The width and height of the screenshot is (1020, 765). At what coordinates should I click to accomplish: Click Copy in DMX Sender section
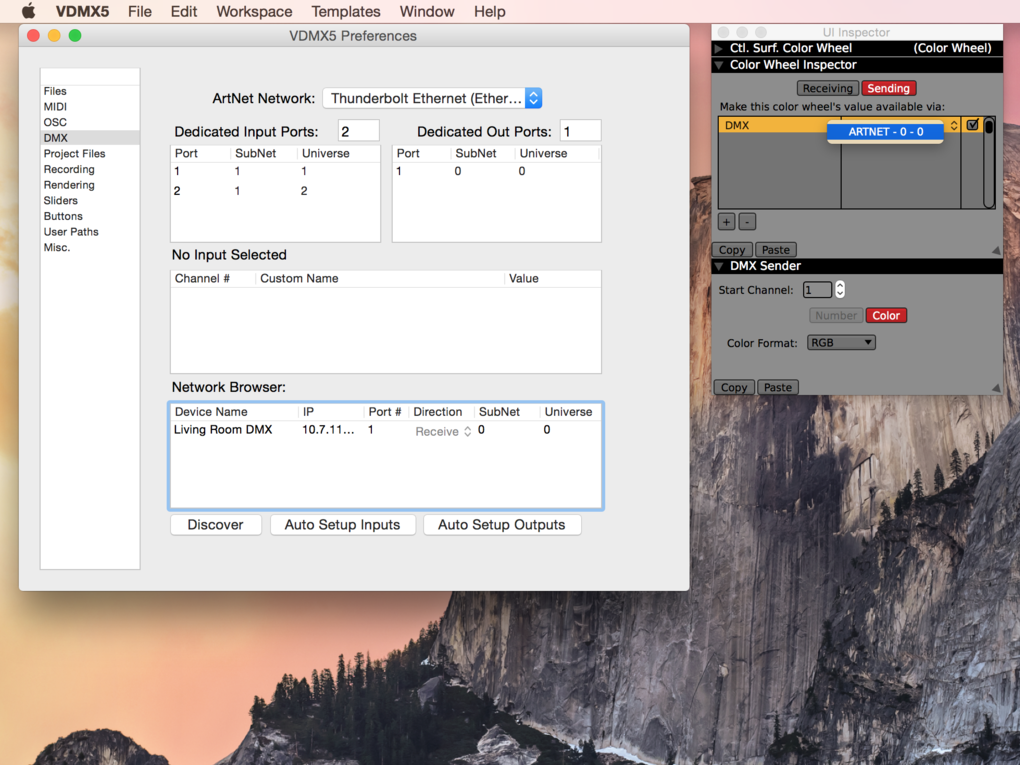pyautogui.click(x=734, y=388)
